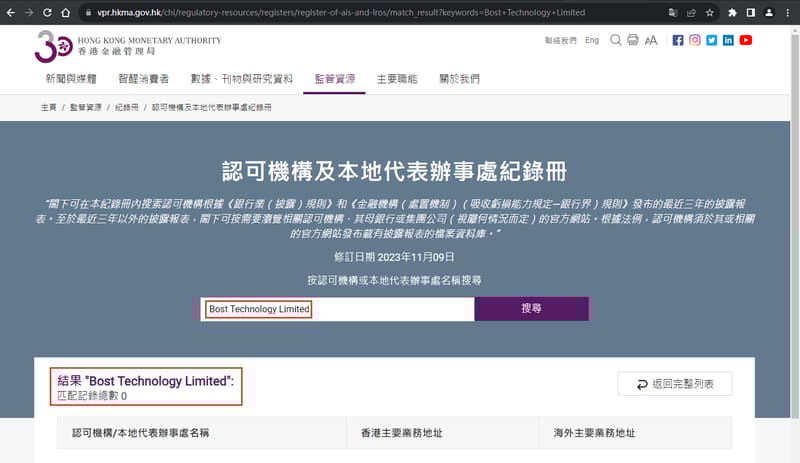Click the 主頁 breadcrumb link
This screenshot has width=800, height=463.
48,107
